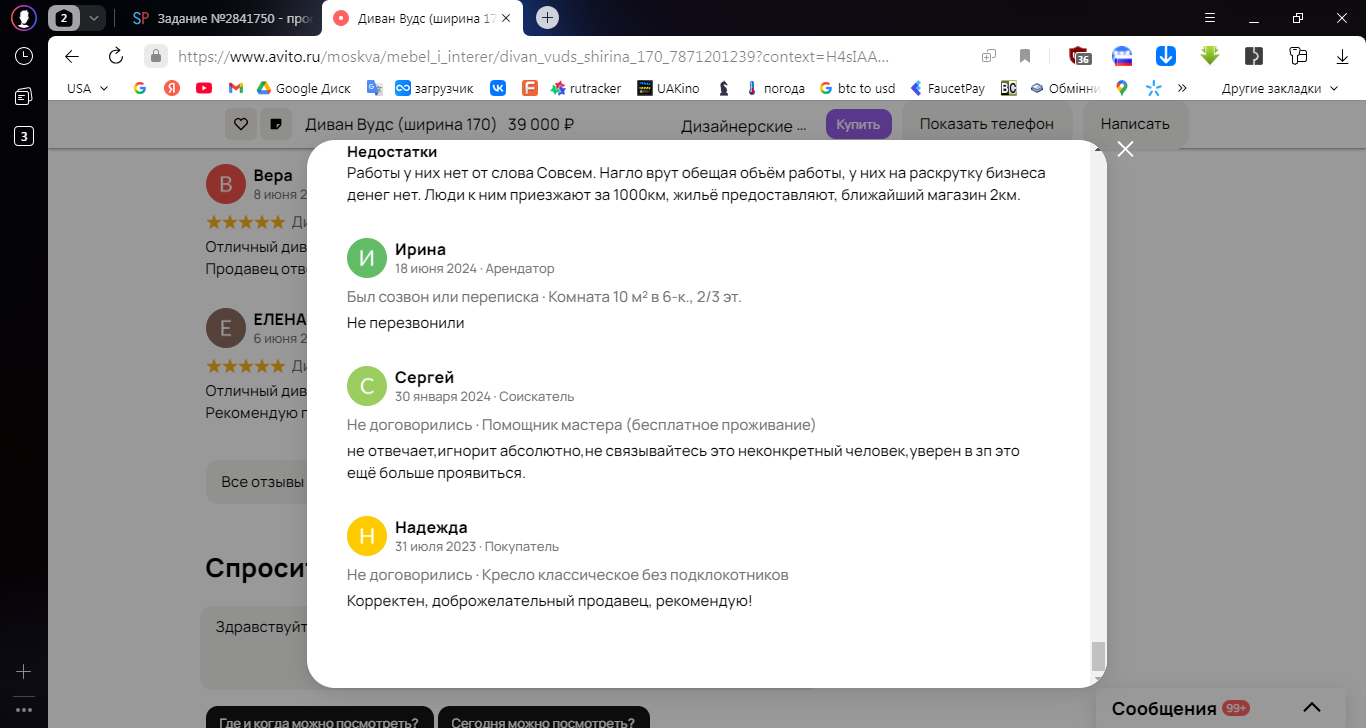The width and height of the screenshot is (1366, 728).
Task: Open the Yandex bookmark icon
Action: point(172,88)
